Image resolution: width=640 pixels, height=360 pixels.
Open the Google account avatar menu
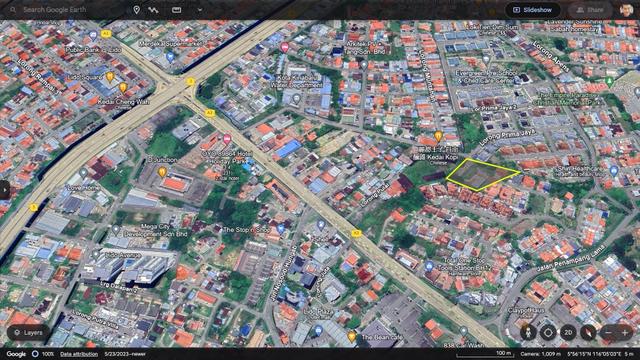pyautogui.click(x=626, y=10)
